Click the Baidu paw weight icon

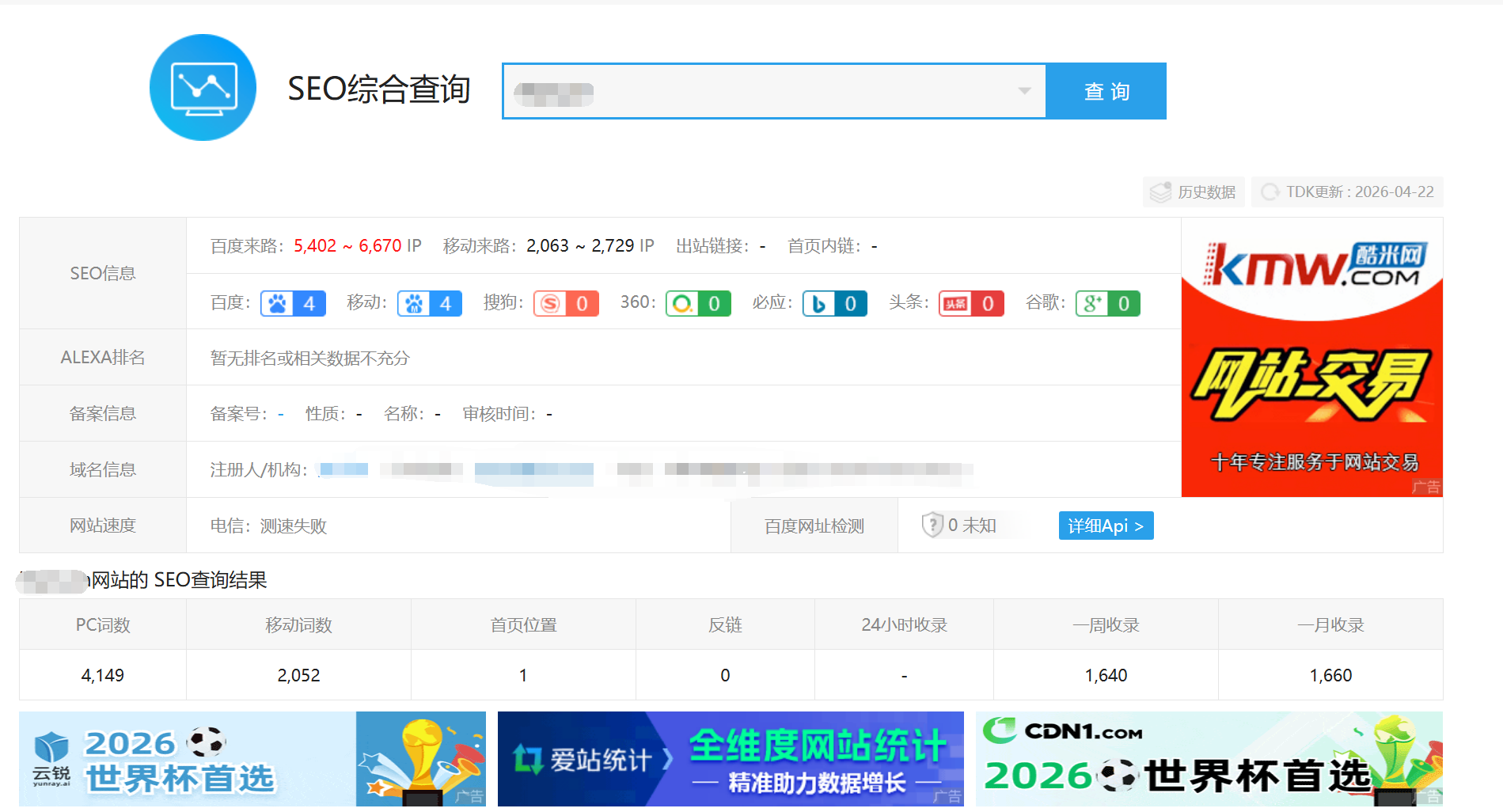(x=277, y=304)
